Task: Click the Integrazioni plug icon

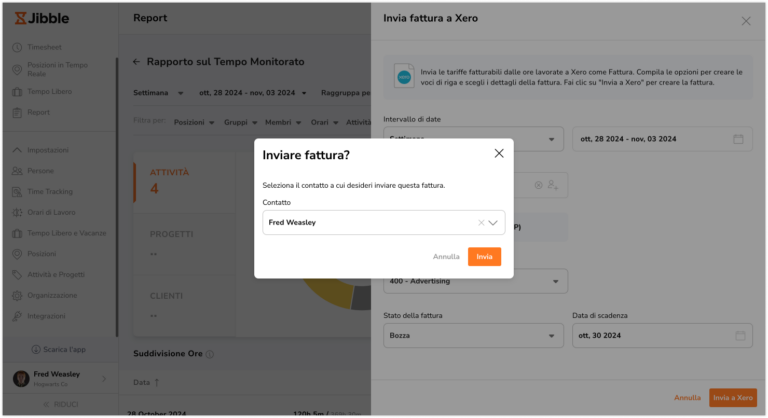Action: click(x=17, y=316)
